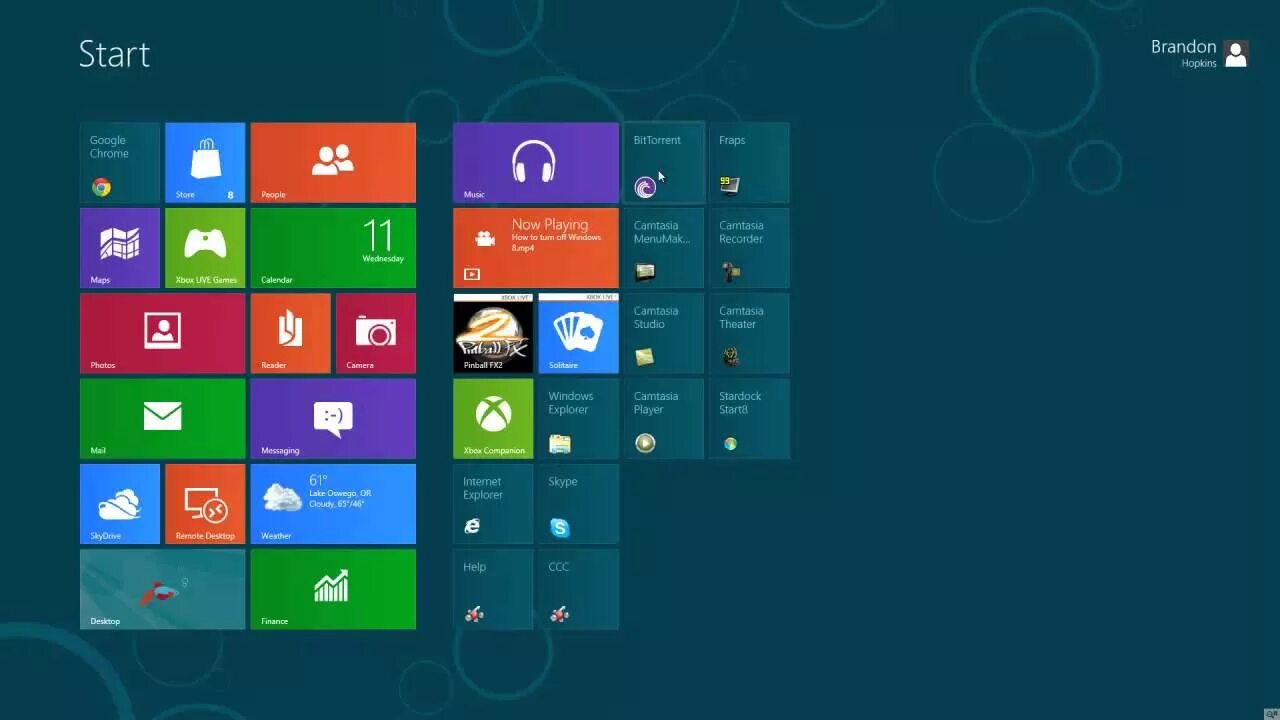The height and width of the screenshot is (720, 1280).
Task: Open Windows Explorer tile
Action: point(579,419)
